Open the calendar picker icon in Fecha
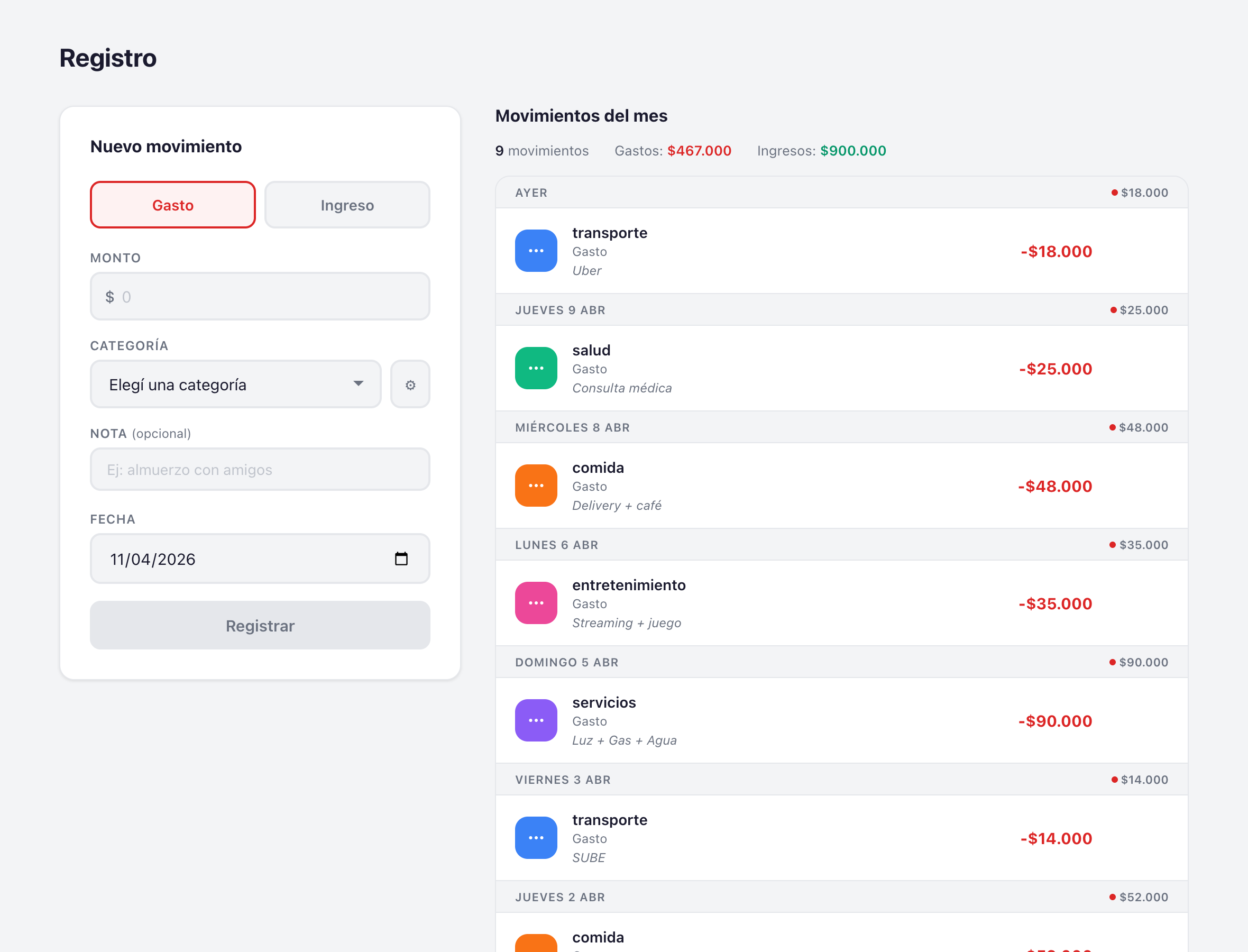 401,559
